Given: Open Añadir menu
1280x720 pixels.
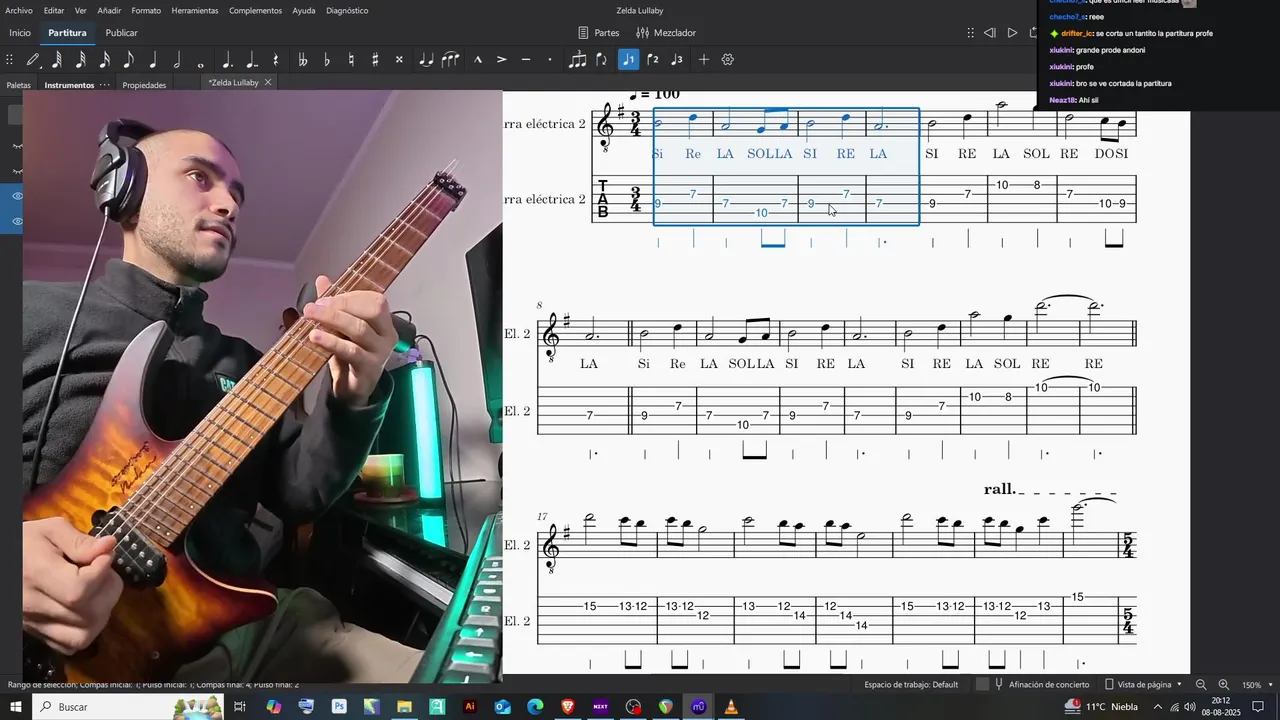Looking at the screenshot, I should pyautogui.click(x=110, y=10).
